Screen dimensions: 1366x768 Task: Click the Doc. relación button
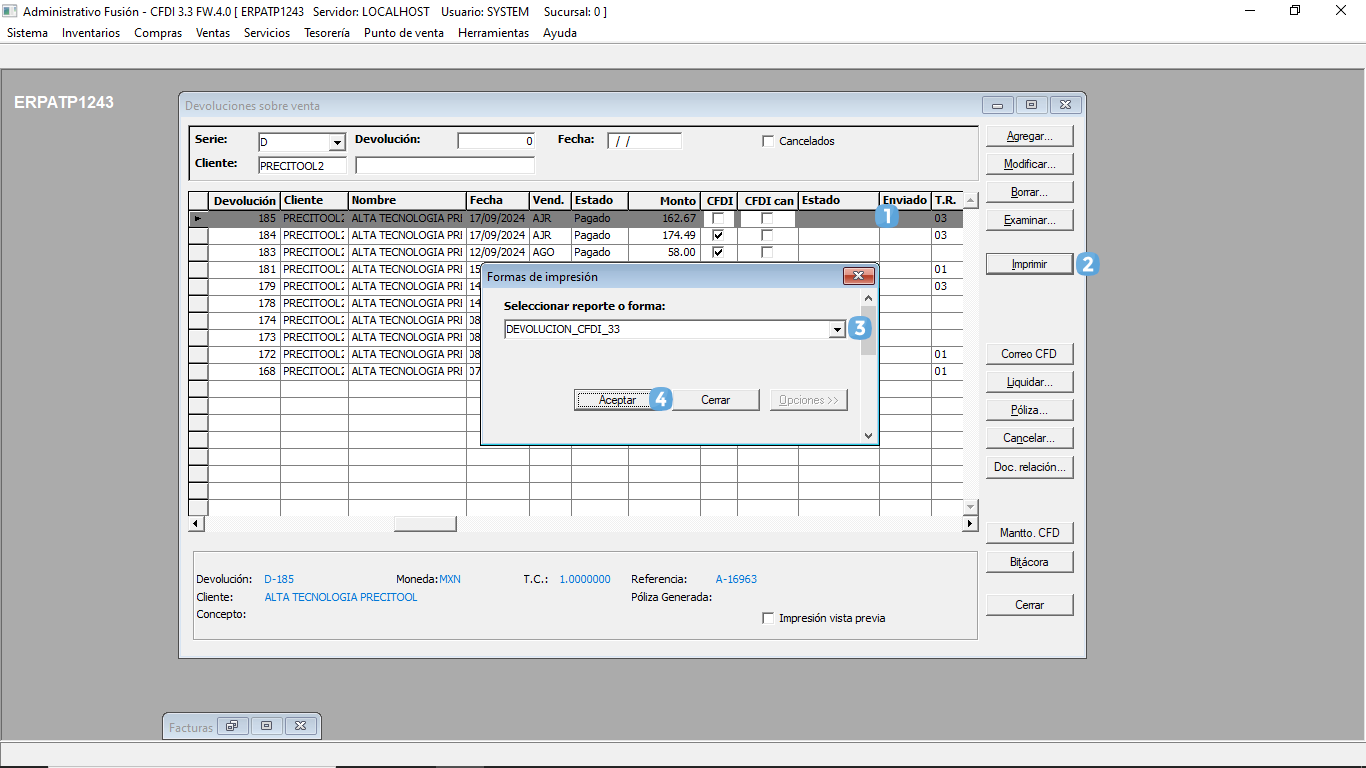[1029, 467]
